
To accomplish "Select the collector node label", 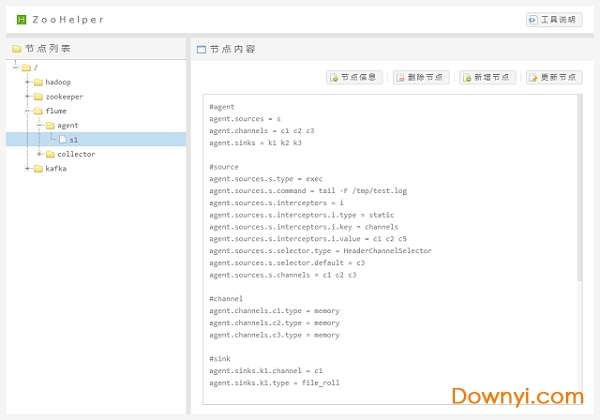I will click(76, 154).
